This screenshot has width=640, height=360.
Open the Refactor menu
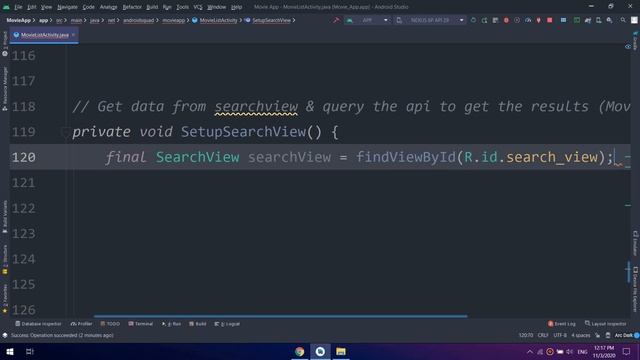click(x=132, y=7)
